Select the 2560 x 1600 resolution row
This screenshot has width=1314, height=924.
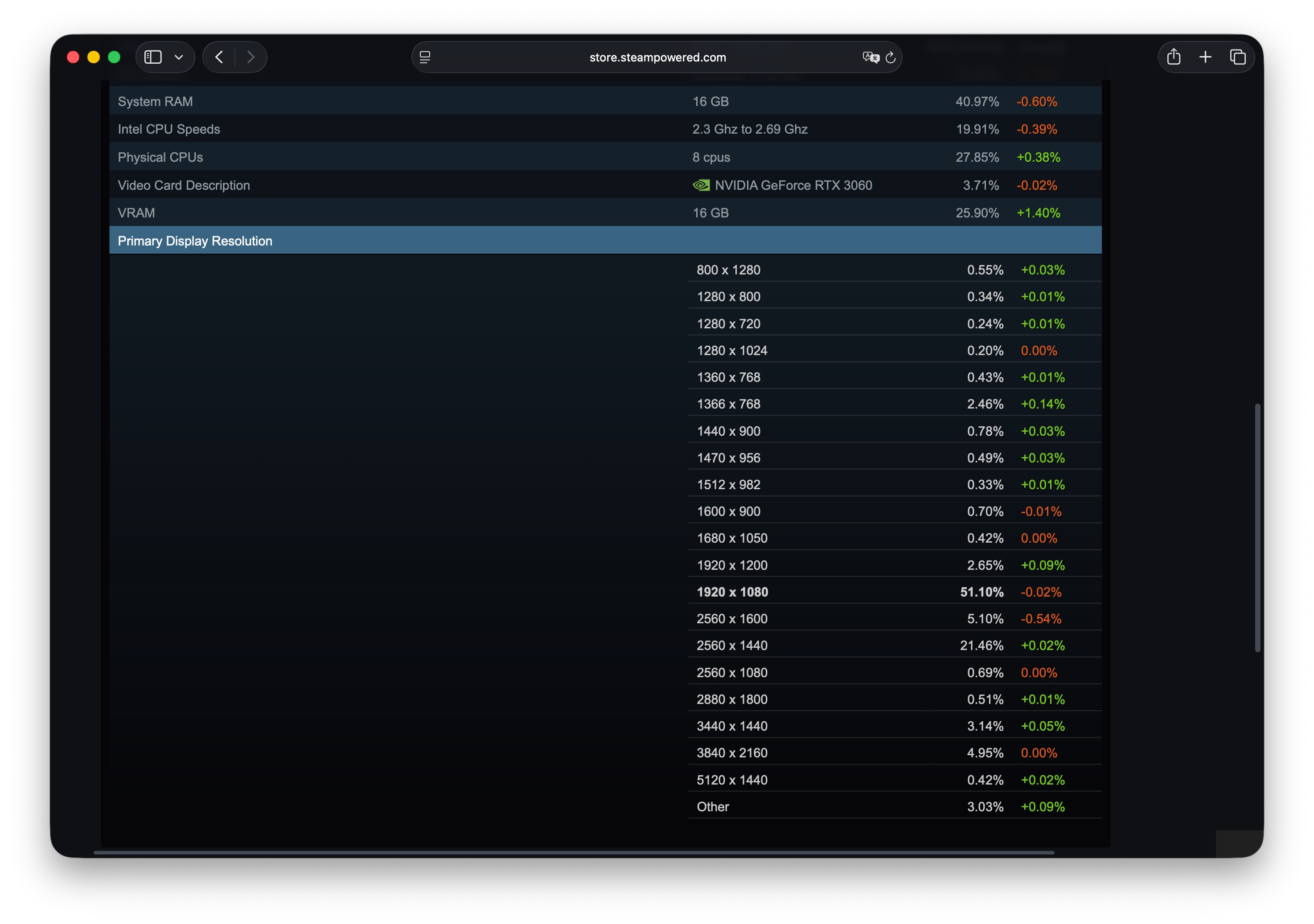[x=895, y=618]
